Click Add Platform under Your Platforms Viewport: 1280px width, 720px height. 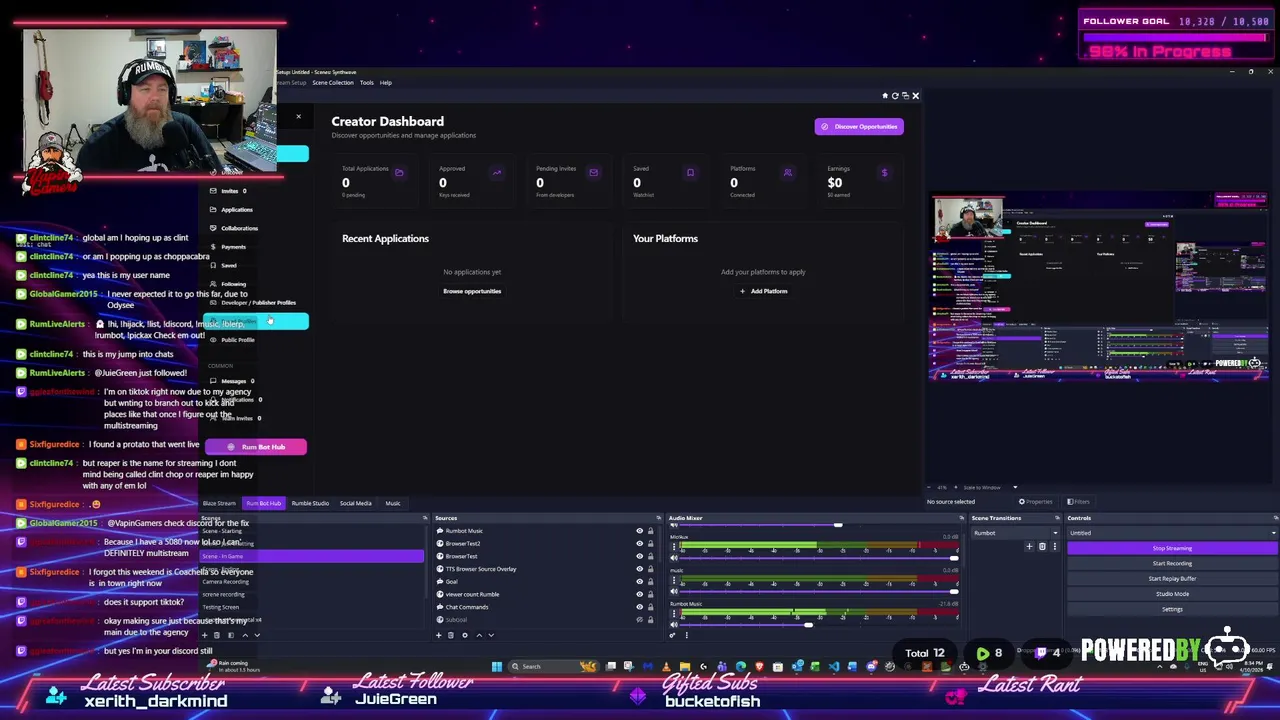click(763, 291)
